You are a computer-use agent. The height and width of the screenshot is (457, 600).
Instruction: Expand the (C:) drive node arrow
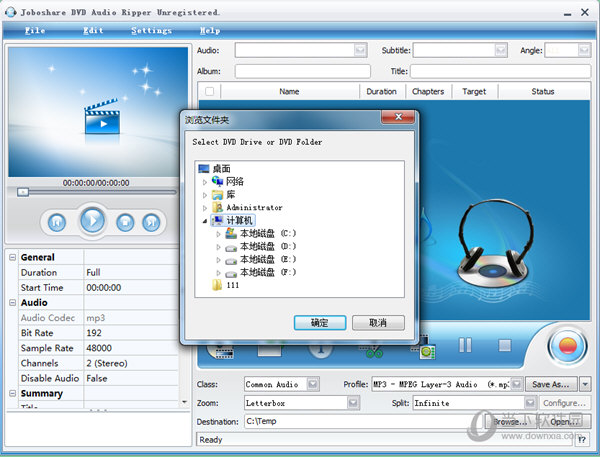click(218, 234)
